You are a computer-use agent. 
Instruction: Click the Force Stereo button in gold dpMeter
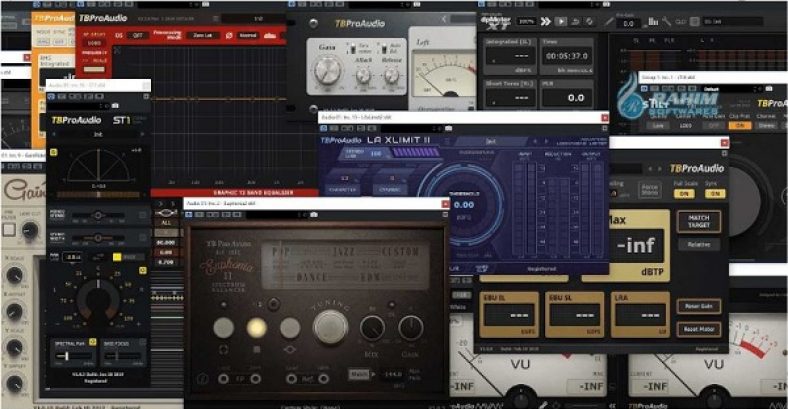[650, 190]
